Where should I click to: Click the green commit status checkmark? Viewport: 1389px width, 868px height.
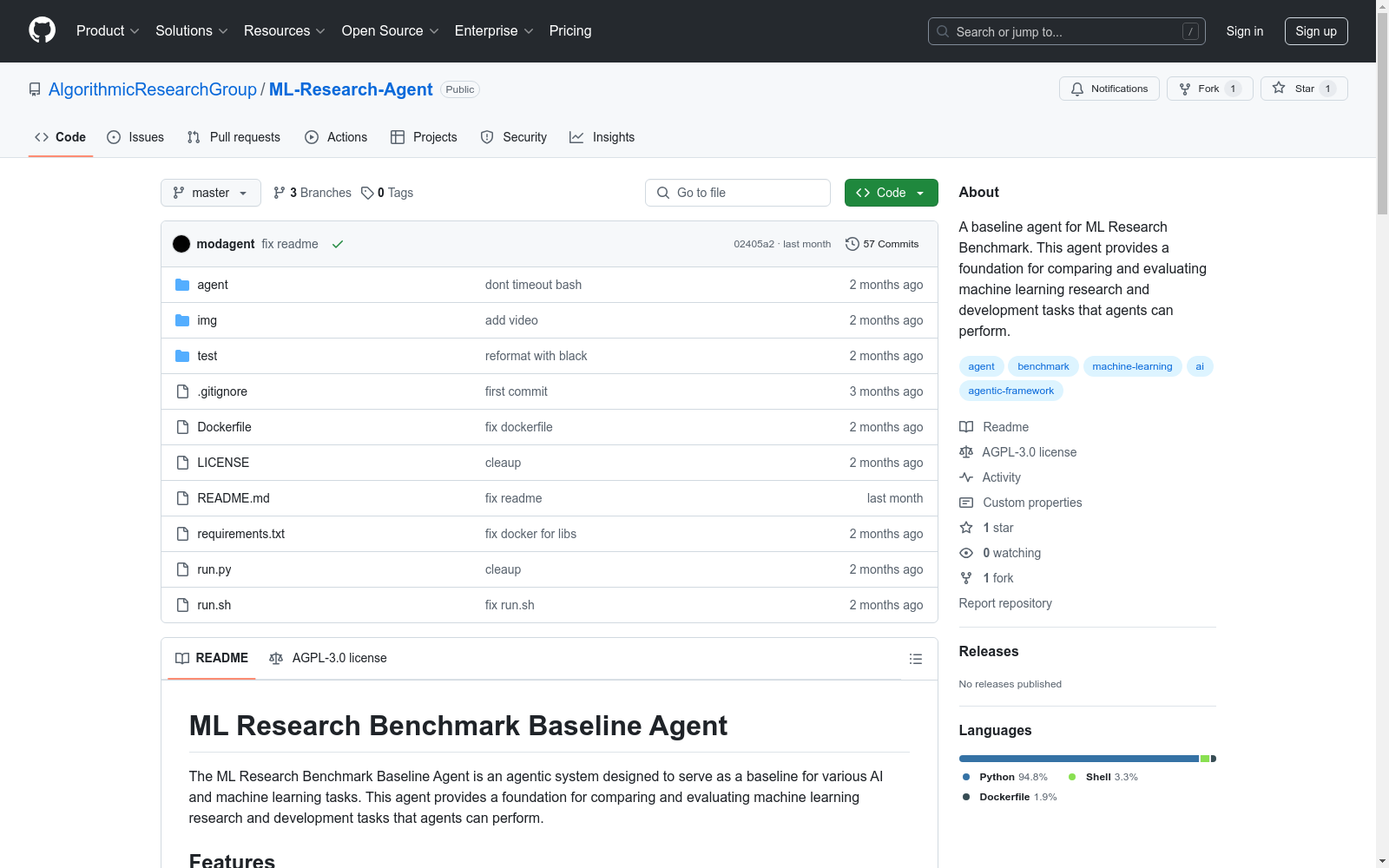[x=338, y=244]
